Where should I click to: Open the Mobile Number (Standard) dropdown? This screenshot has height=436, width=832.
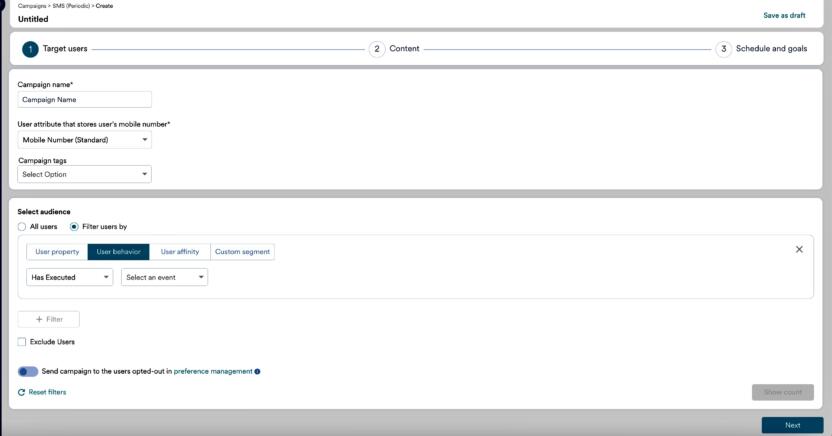84,139
